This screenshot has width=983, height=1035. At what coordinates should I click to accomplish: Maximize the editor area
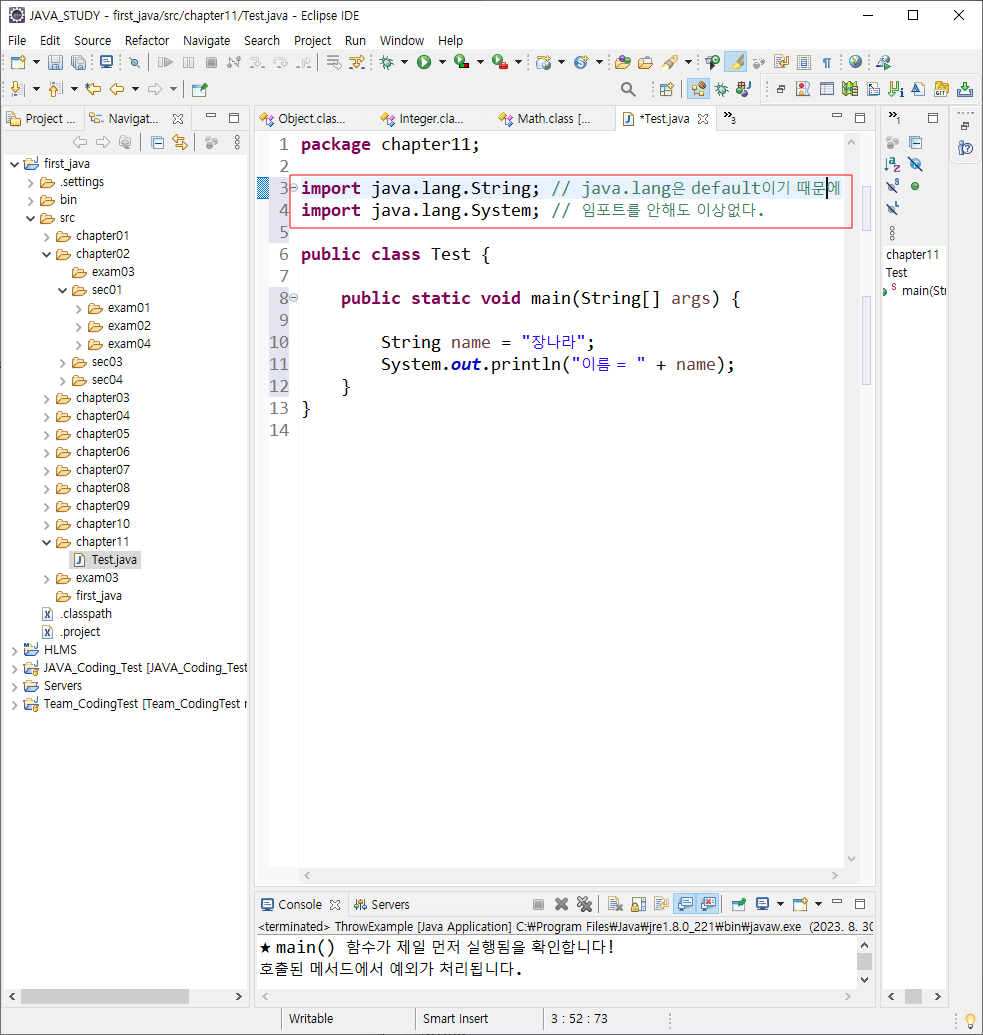pyautogui.click(x=860, y=118)
